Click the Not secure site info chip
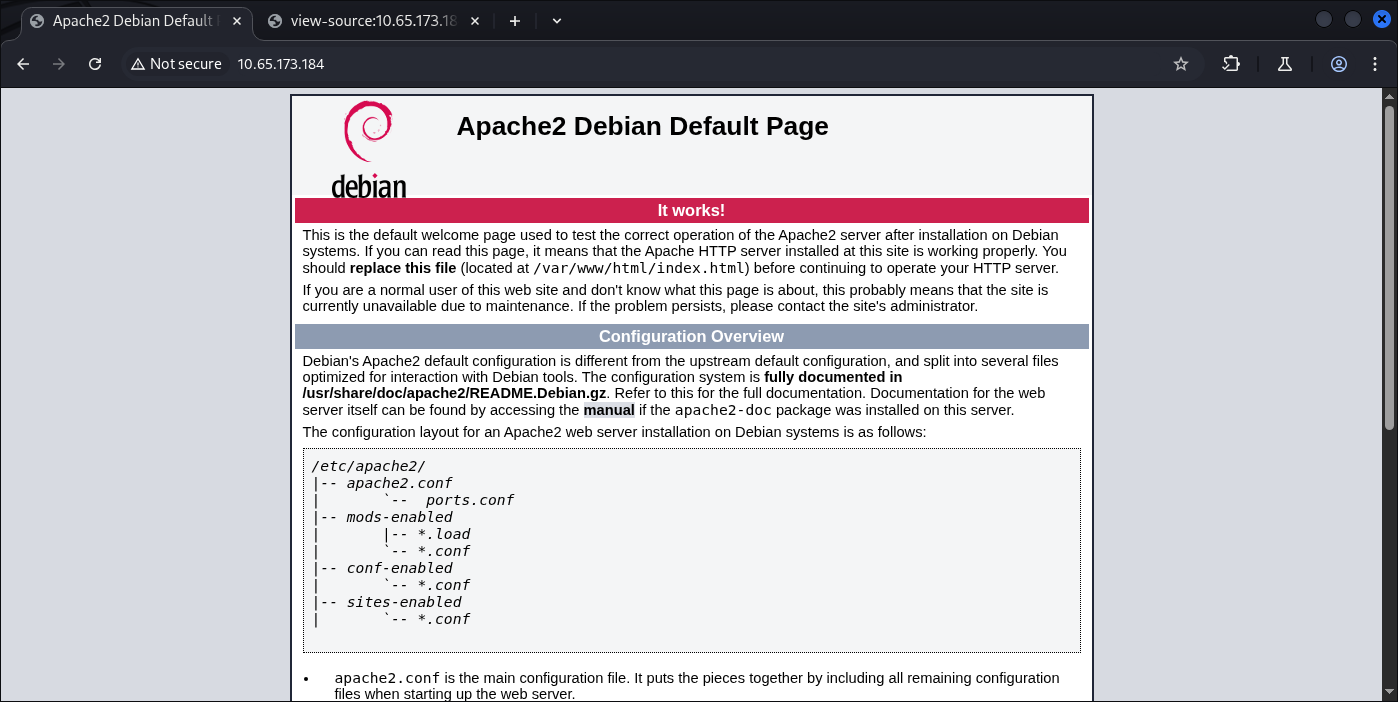 click(x=176, y=64)
